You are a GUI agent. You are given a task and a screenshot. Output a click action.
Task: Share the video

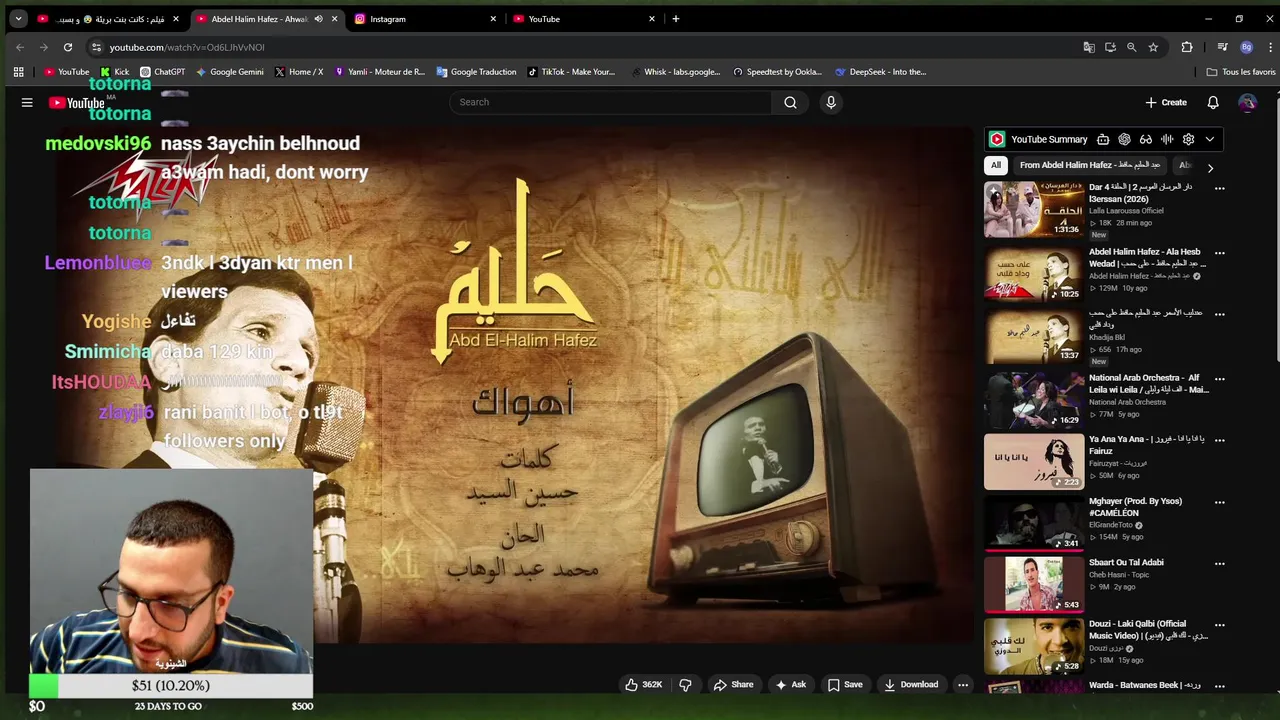coord(733,685)
